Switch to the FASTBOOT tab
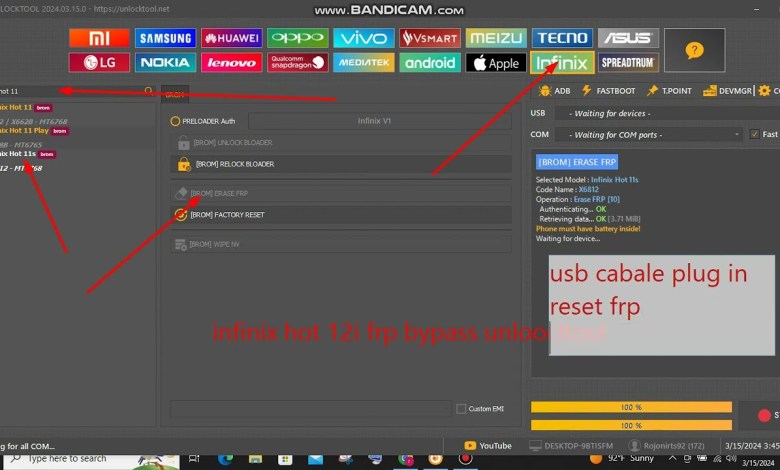 (x=608, y=91)
